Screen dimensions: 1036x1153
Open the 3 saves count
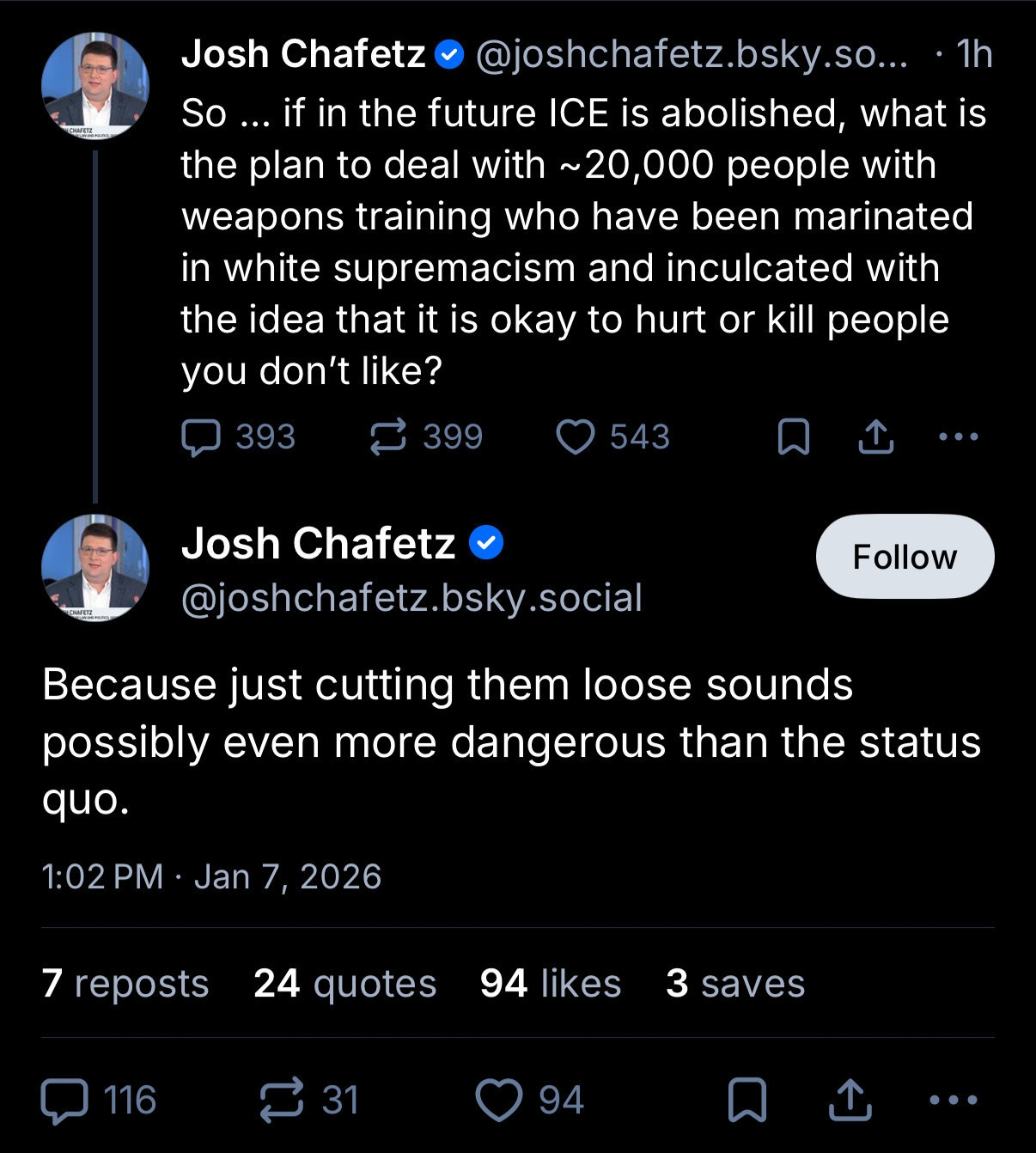(x=735, y=983)
